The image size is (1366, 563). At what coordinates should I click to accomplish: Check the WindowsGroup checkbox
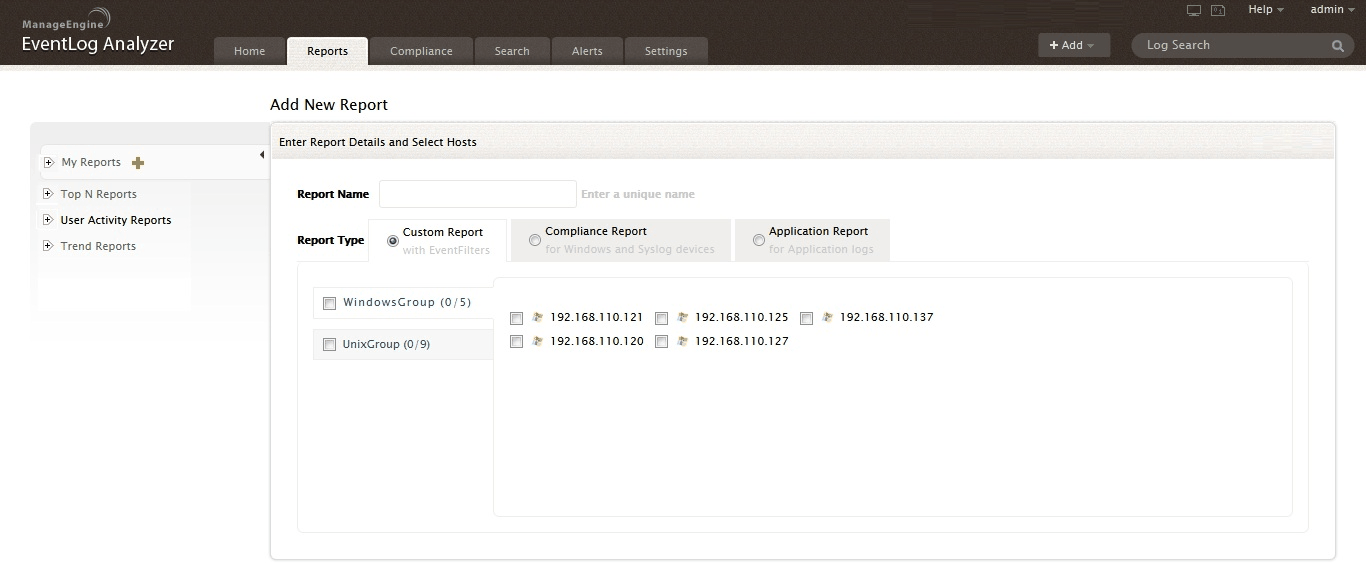point(329,303)
